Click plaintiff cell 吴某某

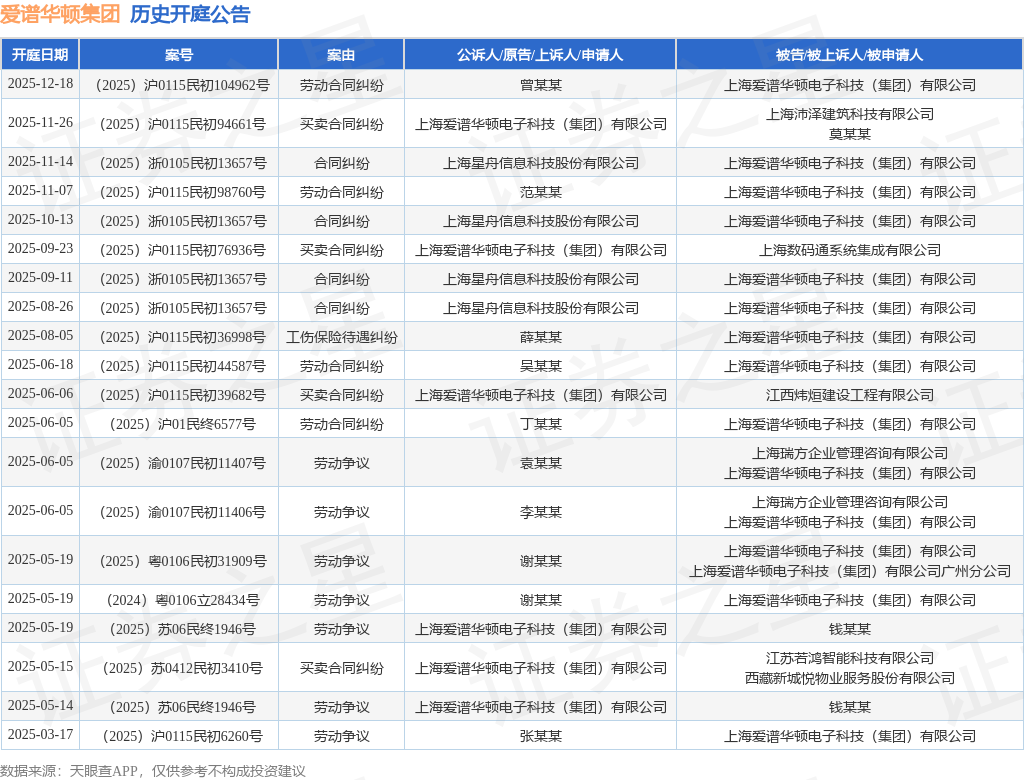tap(541, 366)
